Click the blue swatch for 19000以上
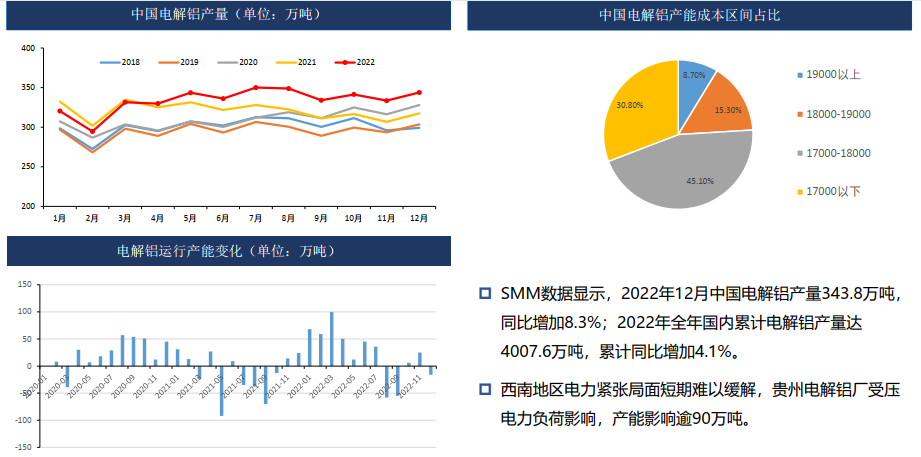This screenshot has height=457, width=921. click(x=799, y=75)
